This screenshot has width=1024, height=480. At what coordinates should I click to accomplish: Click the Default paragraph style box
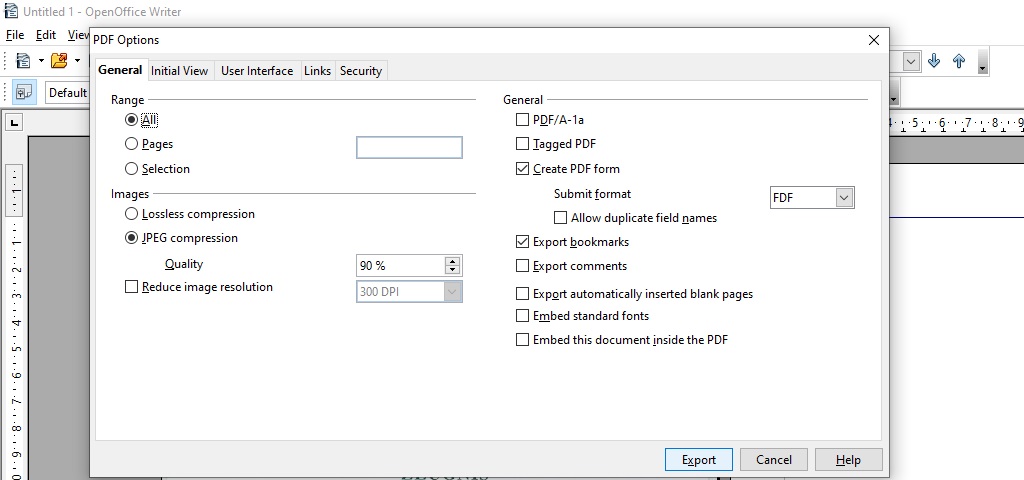[67, 92]
